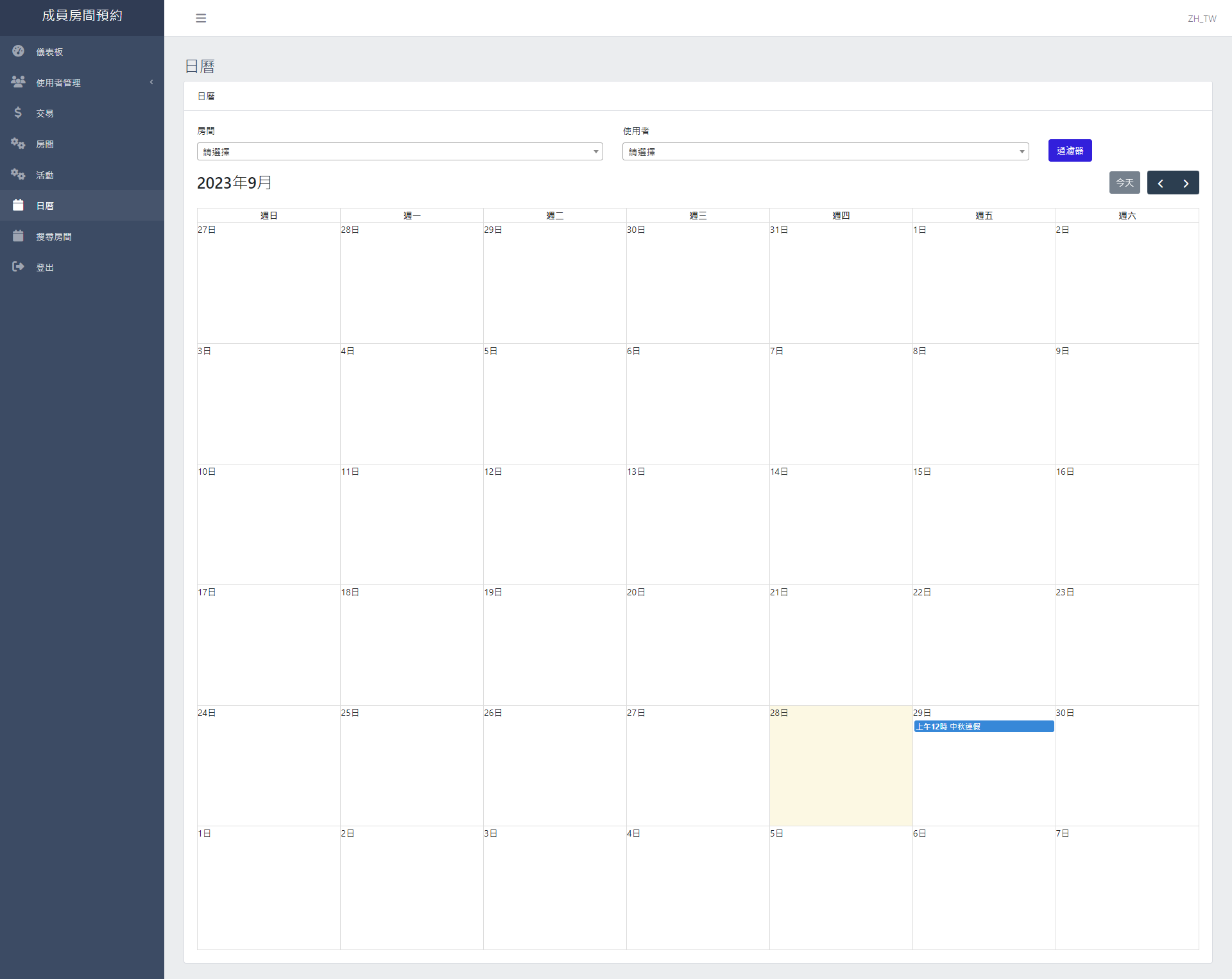
Task: Click the 23日 date label
Action: [x=1065, y=592]
